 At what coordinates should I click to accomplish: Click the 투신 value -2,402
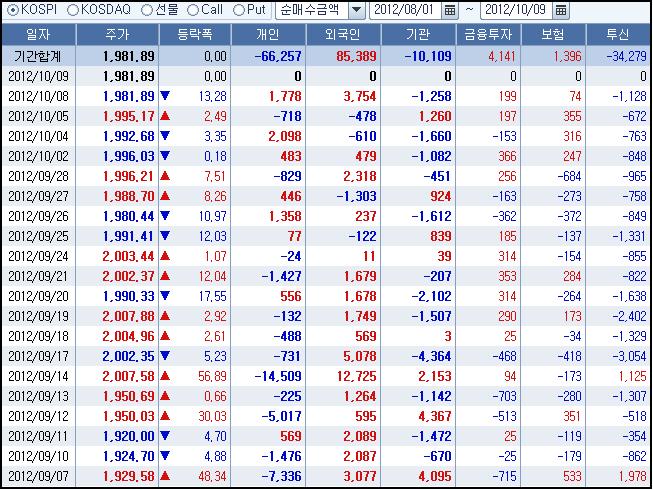coord(630,316)
